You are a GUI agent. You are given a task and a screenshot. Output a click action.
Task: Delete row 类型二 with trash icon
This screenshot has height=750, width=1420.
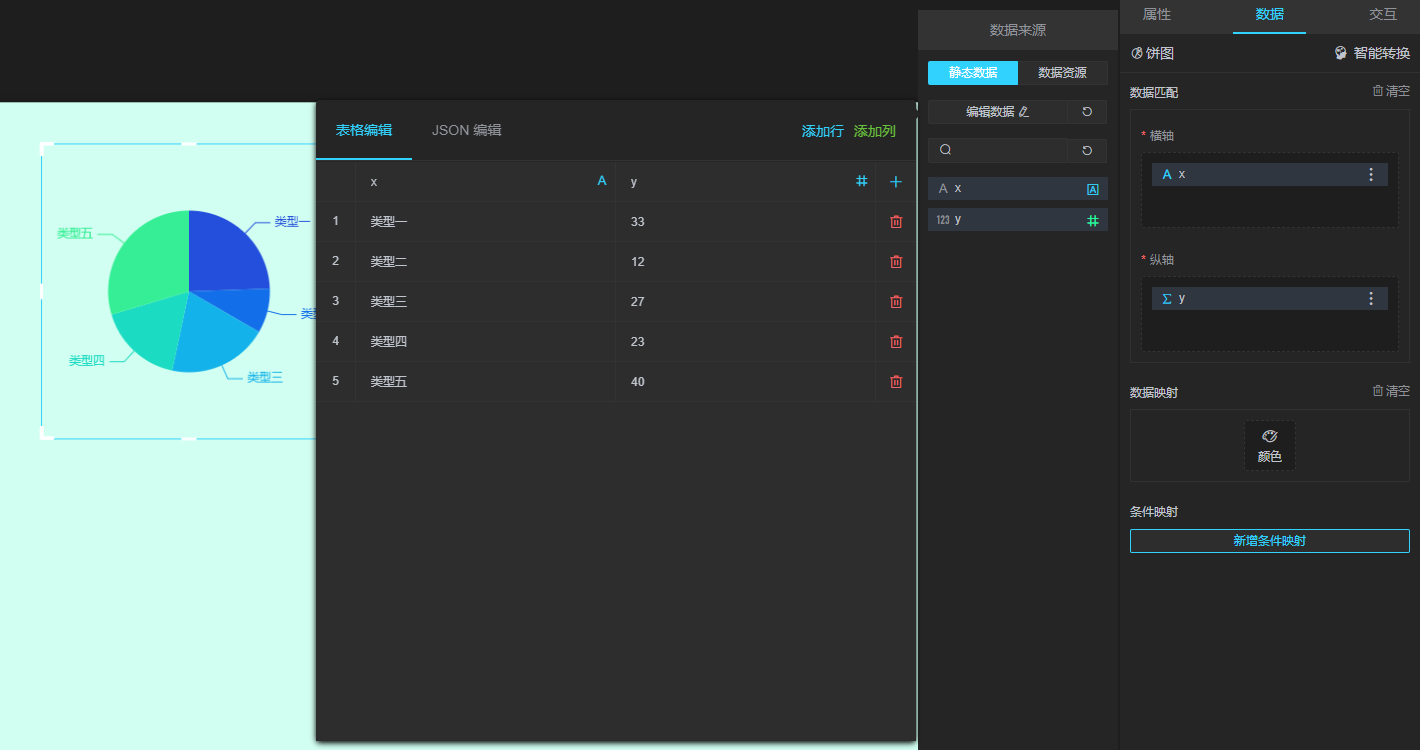point(896,262)
